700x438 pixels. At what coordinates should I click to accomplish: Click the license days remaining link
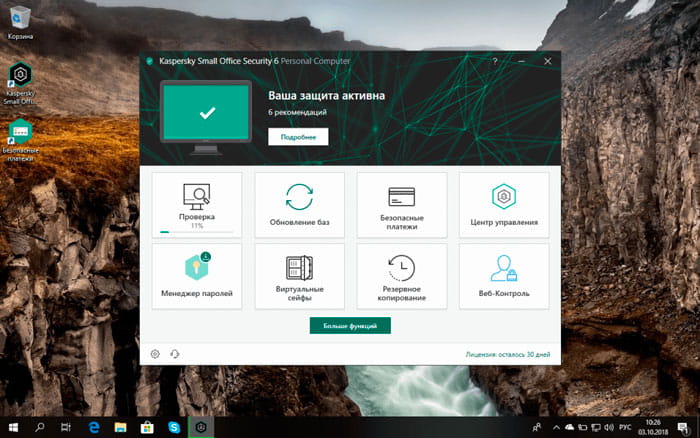508,355
